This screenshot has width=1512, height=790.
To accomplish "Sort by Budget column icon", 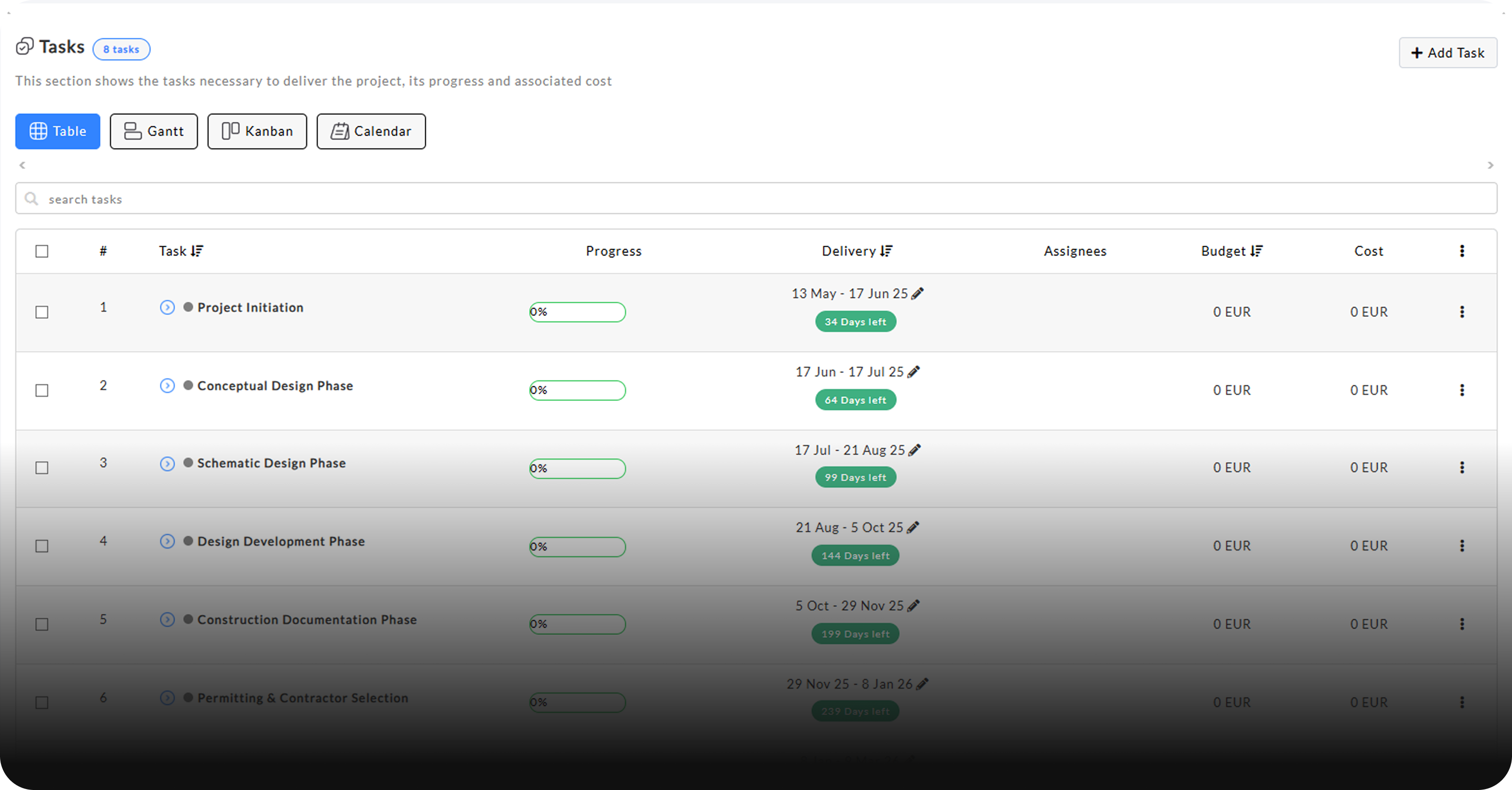I will [1256, 251].
